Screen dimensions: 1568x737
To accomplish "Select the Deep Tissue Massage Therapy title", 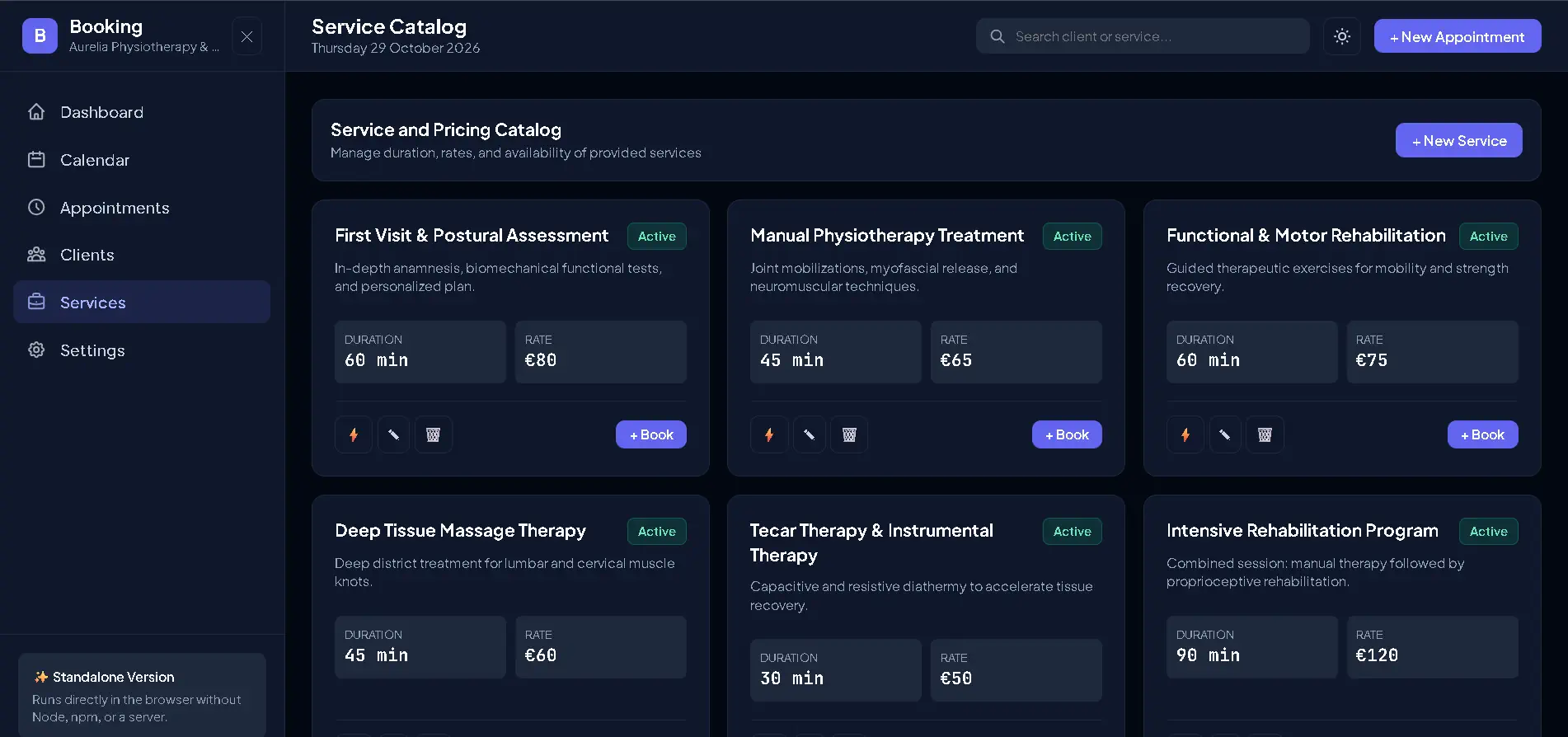I will click(x=460, y=531).
